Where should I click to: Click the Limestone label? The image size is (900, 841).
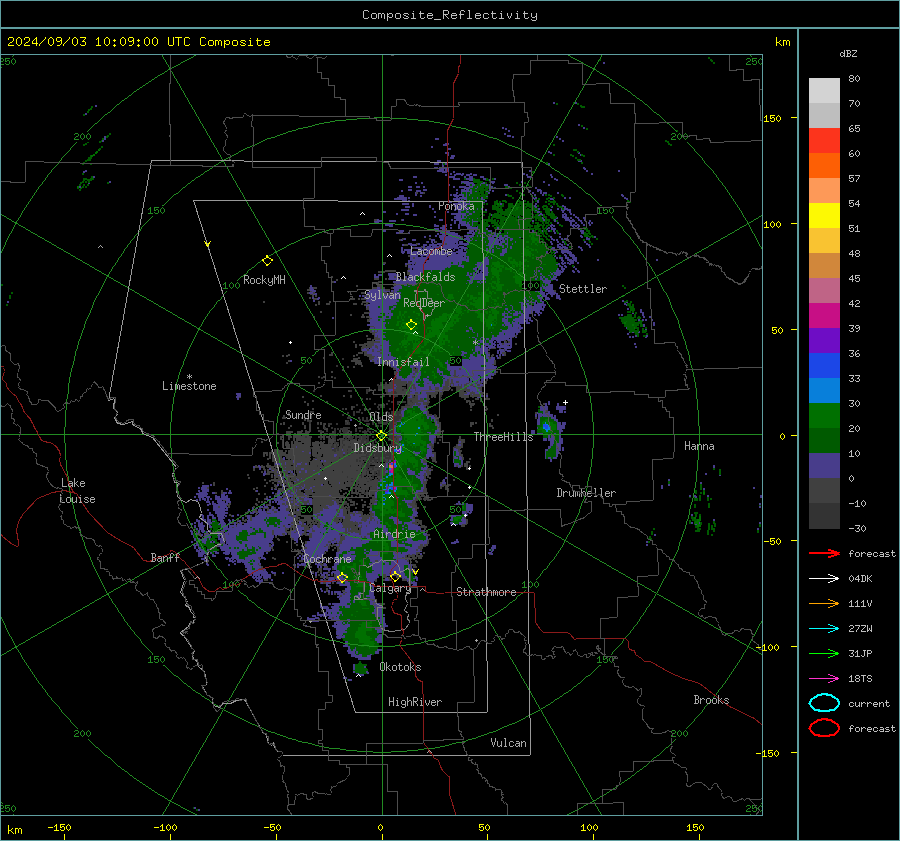click(x=189, y=386)
